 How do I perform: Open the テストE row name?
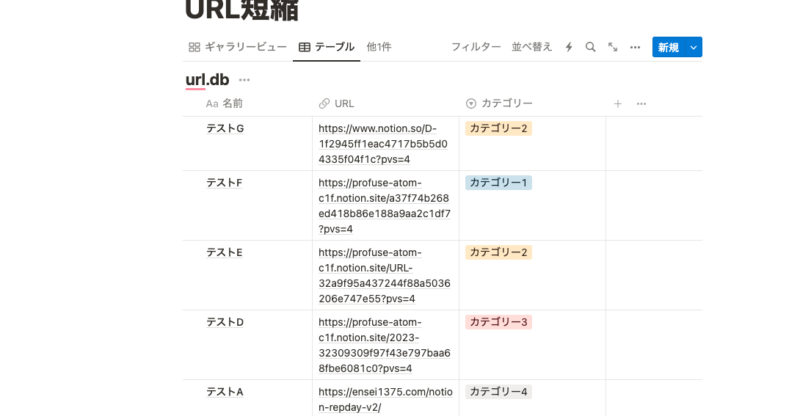224,253
